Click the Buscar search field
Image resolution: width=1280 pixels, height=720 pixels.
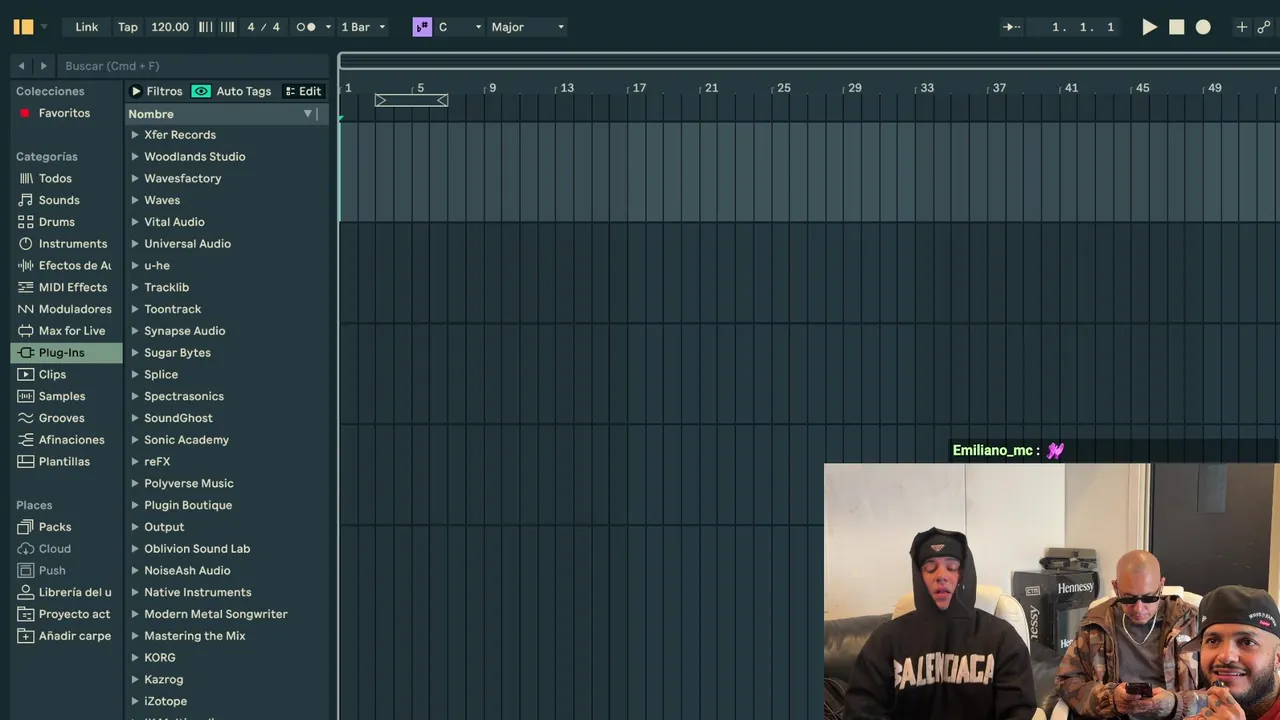pyautogui.click(x=192, y=66)
